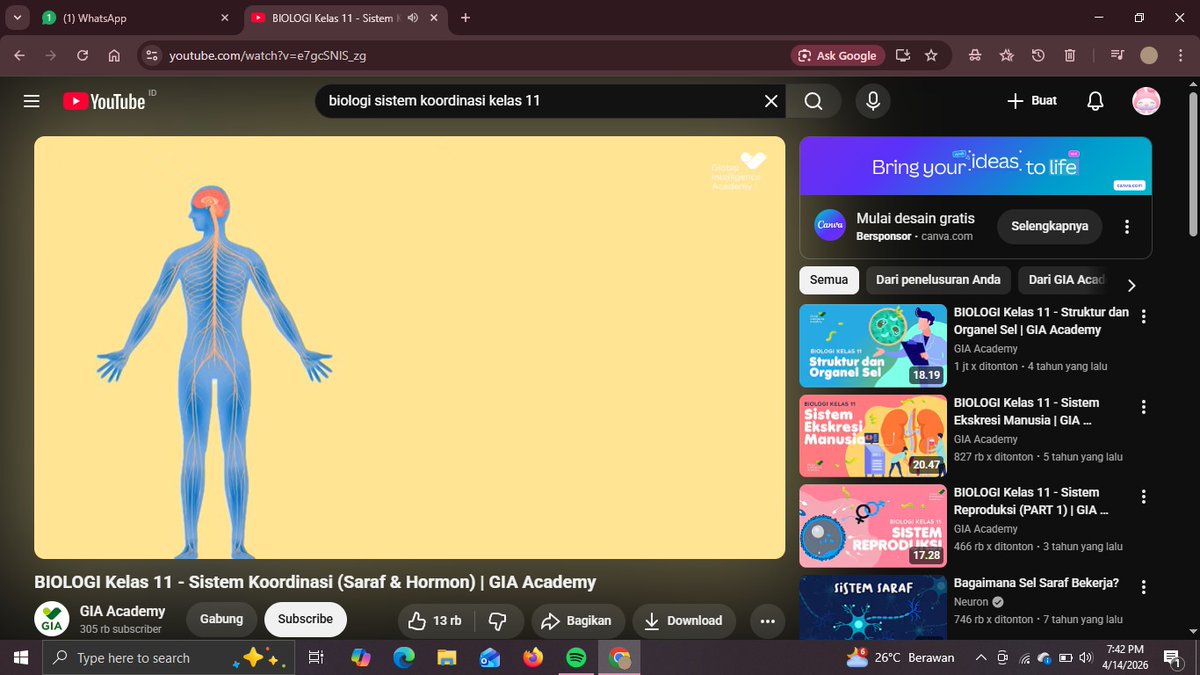Viewport: 1200px width, 675px height.
Task: Reload the page in Chrome
Action: [x=83, y=56]
